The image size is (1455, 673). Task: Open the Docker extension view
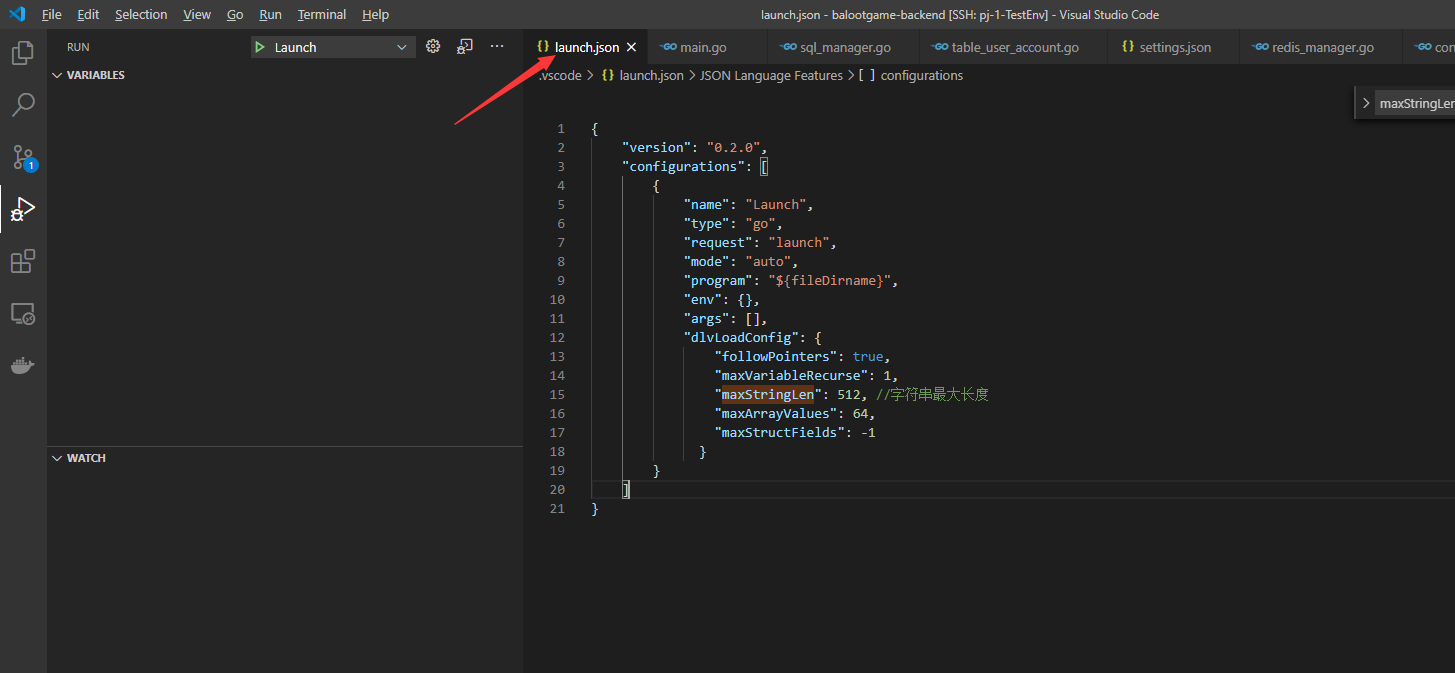click(22, 365)
